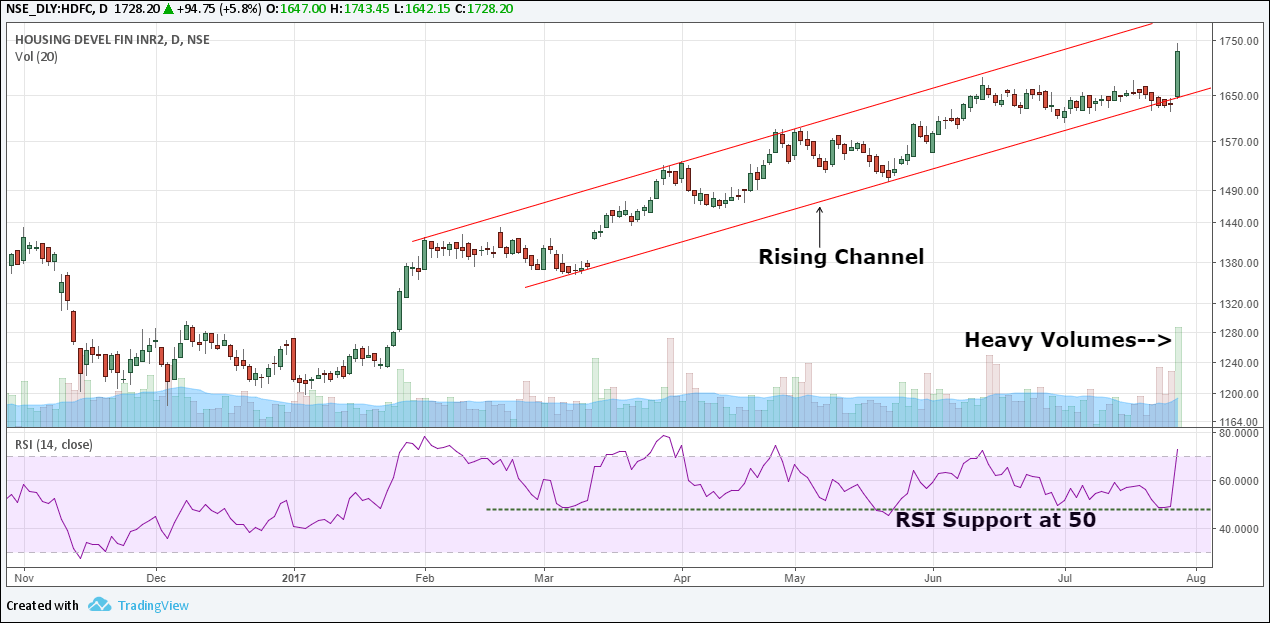Click the tallest green volume bar at far right
1270x623 pixels.
pos(1178,377)
